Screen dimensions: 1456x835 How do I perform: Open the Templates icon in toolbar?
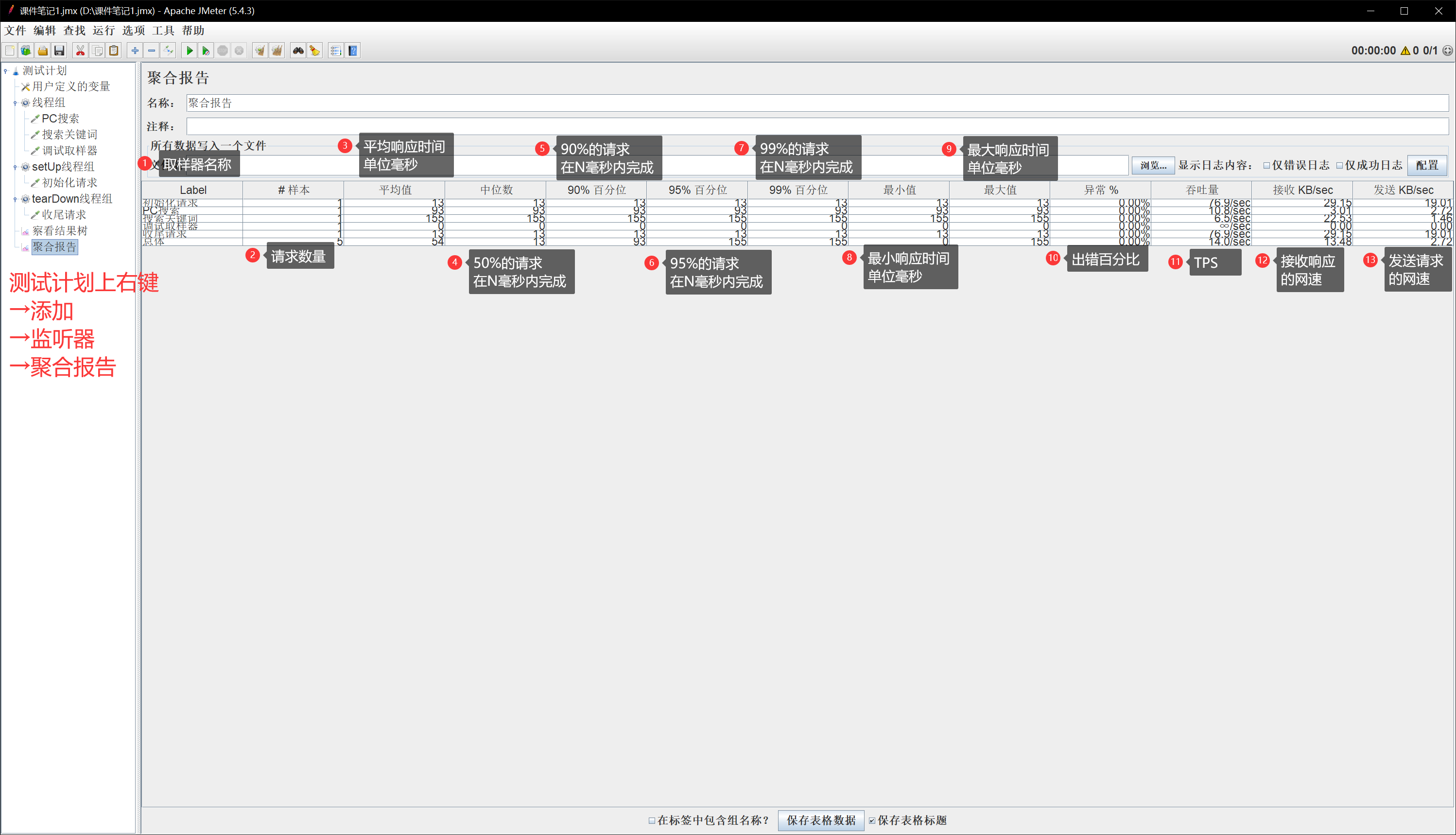pos(26,51)
